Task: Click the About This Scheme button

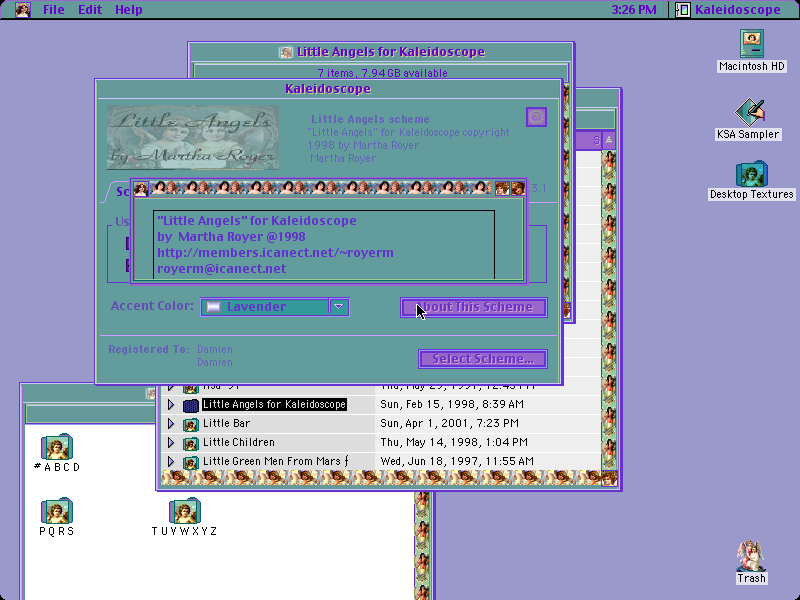Action: click(x=474, y=307)
